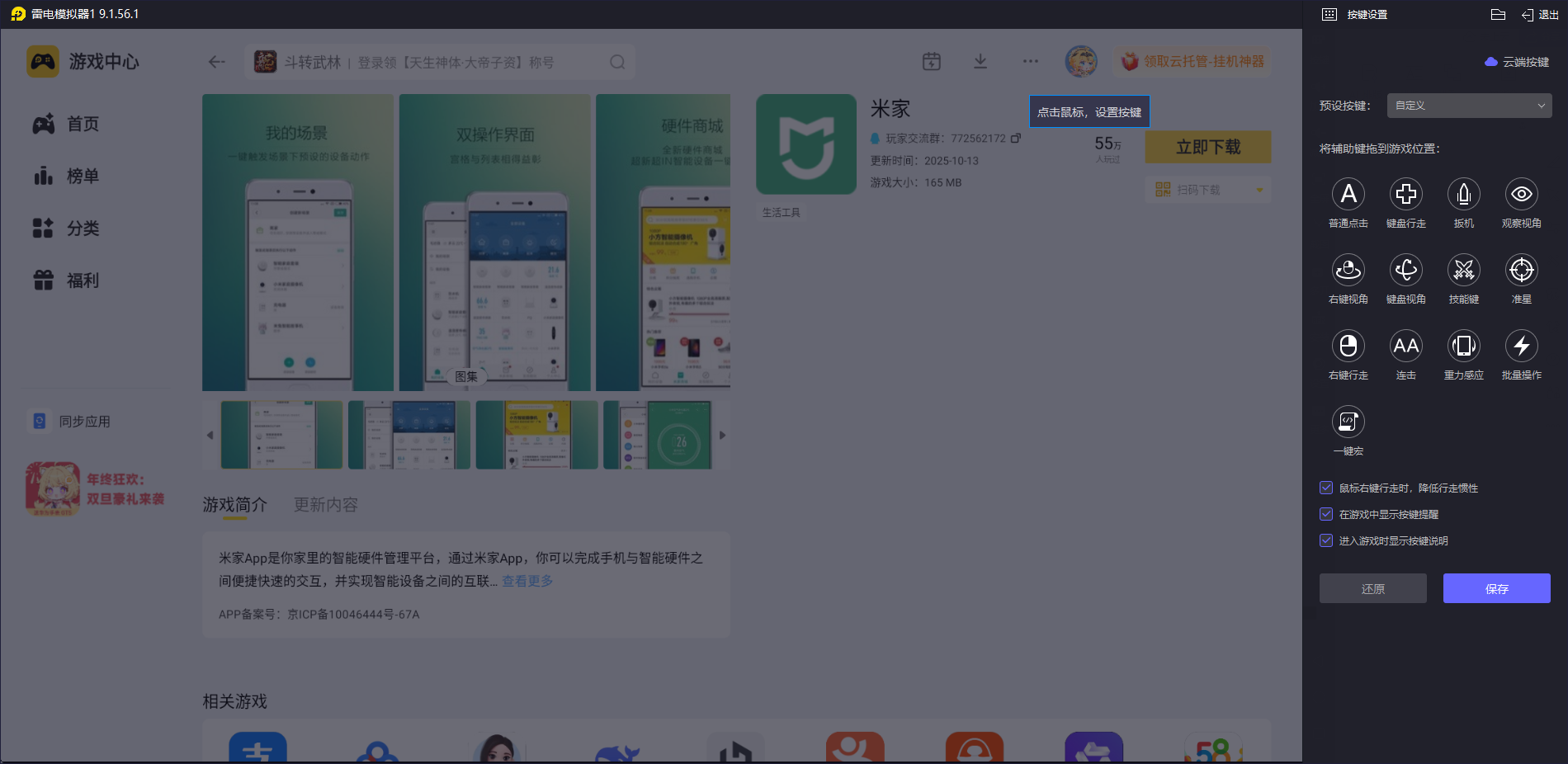Image resolution: width=1568 pixels, height=764 pixels.
Task: Click the 米家 app logo
Action: click(806, 144)
